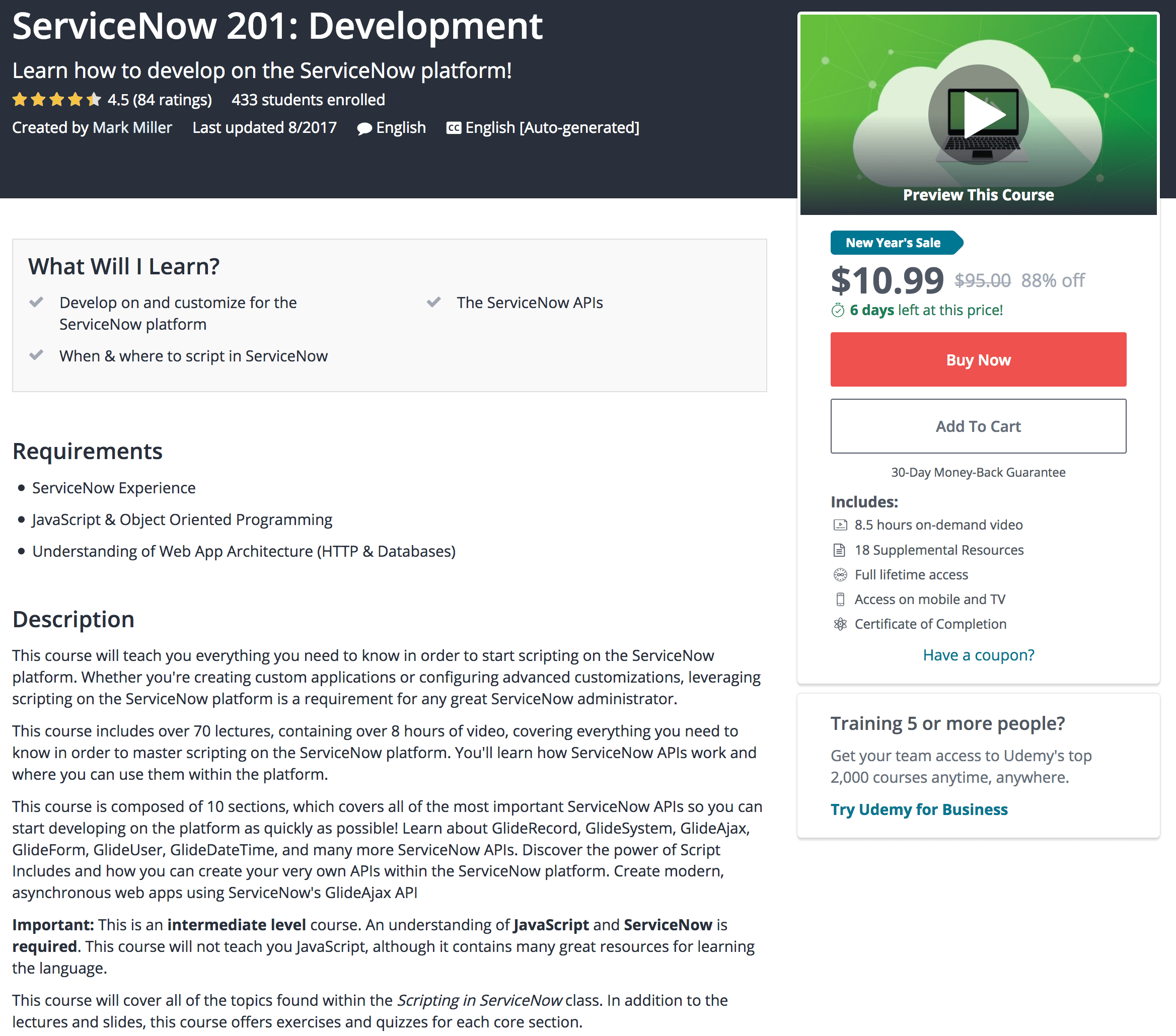Click the 84 ratings text
The height and width of the screenshot is (1036, 1176).
(x=172, y=100)
